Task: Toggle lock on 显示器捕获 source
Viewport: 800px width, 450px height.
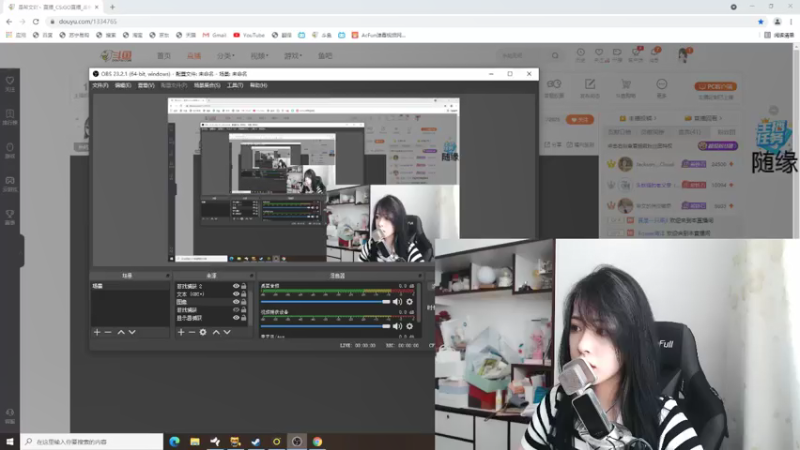Action: 244,318
